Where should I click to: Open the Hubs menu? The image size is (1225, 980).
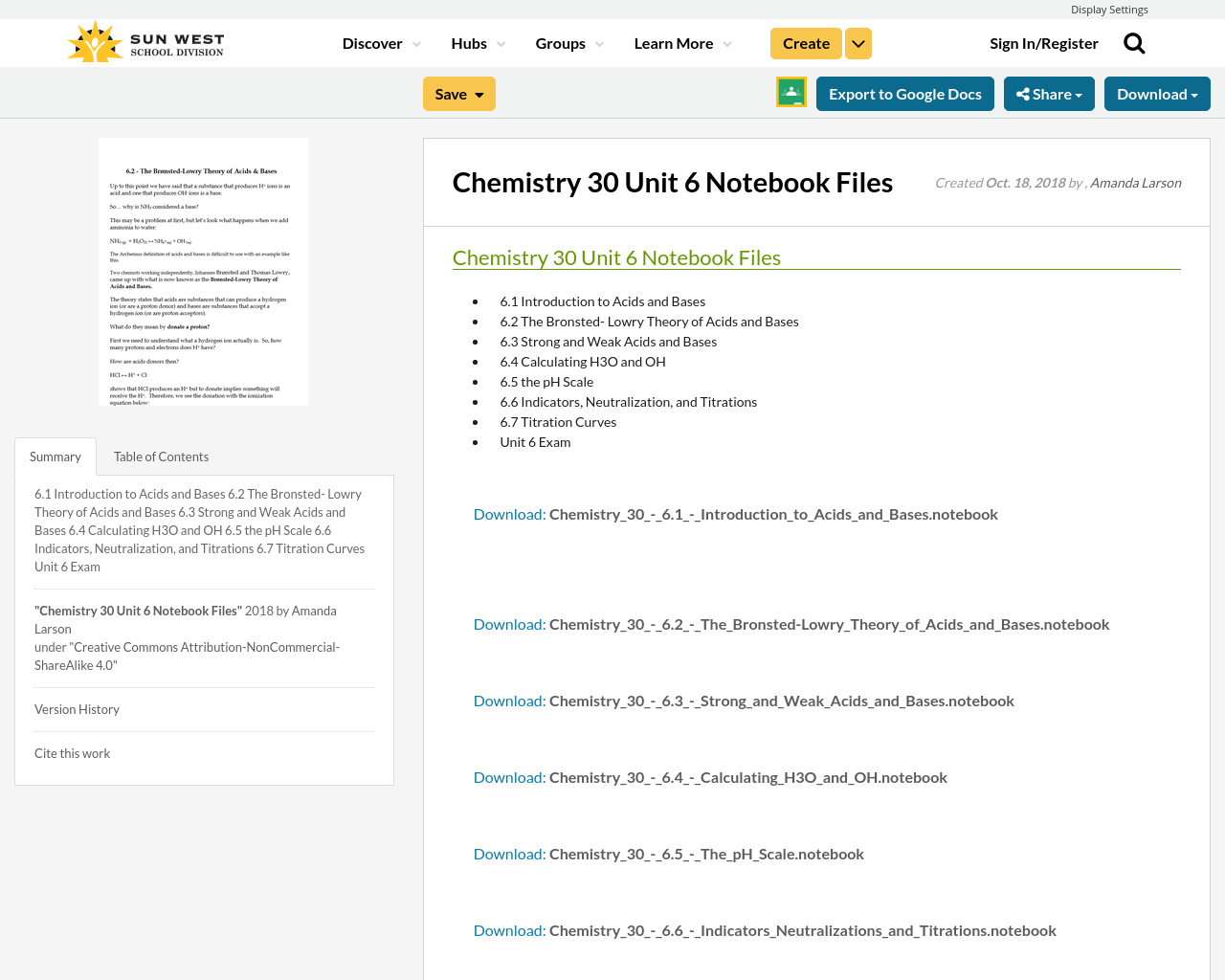click(x=477, y=42)
